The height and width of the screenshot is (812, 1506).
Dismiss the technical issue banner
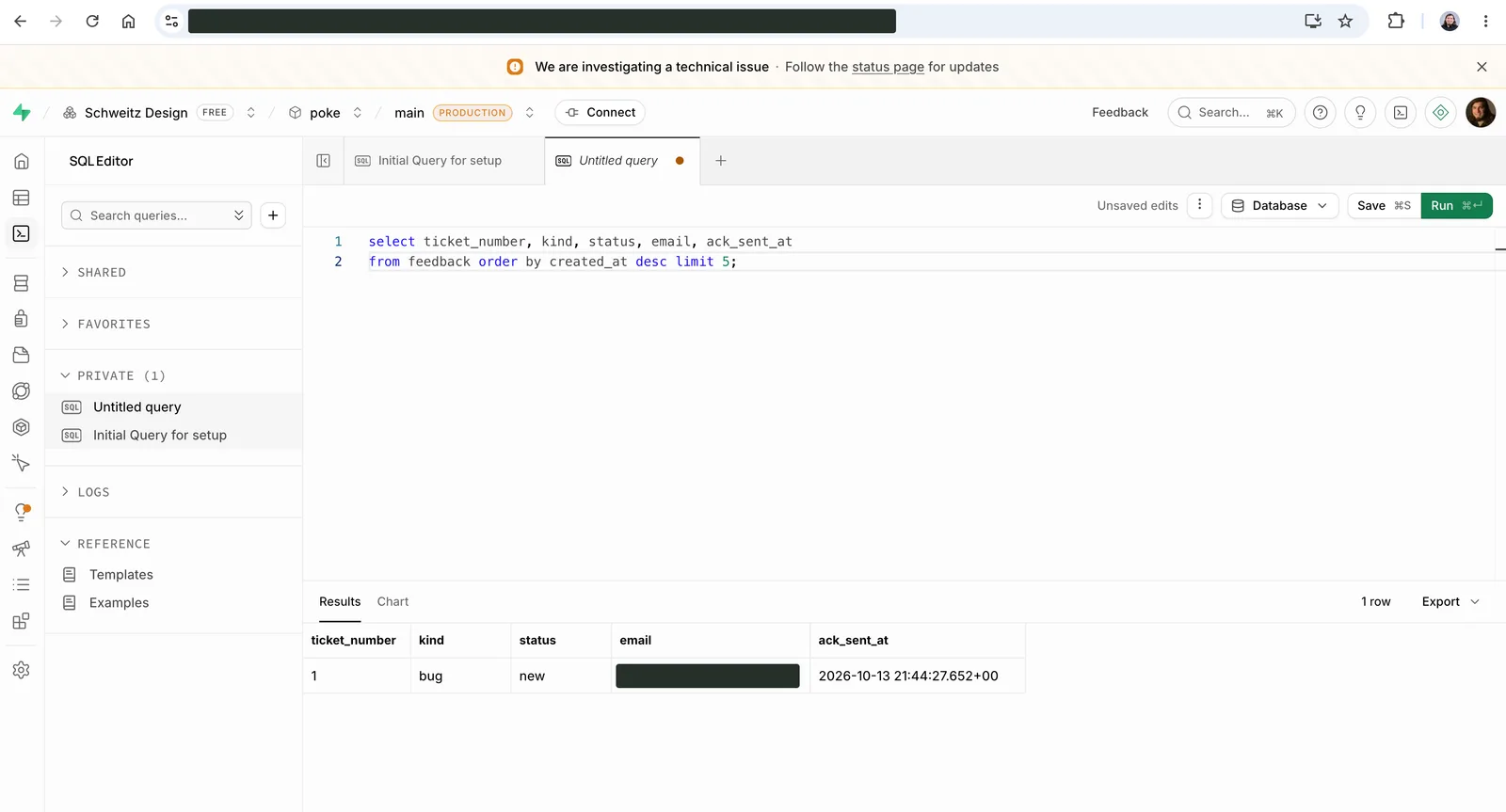click(x=1482, y=67)
